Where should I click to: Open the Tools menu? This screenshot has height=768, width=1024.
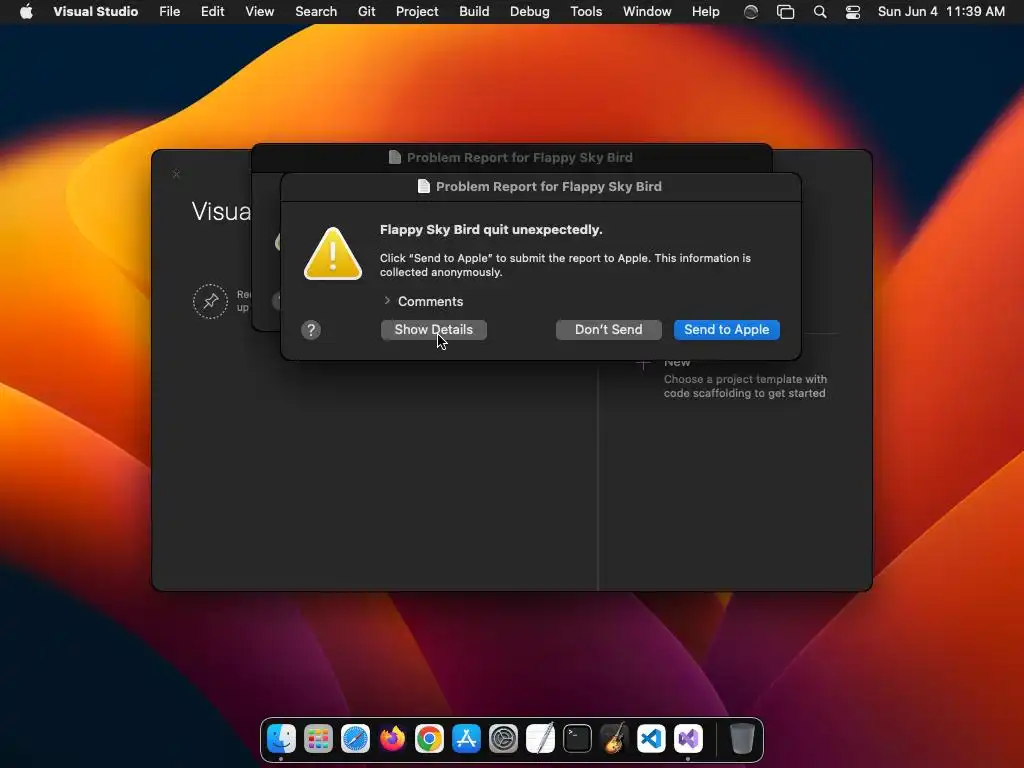point(586,12)
